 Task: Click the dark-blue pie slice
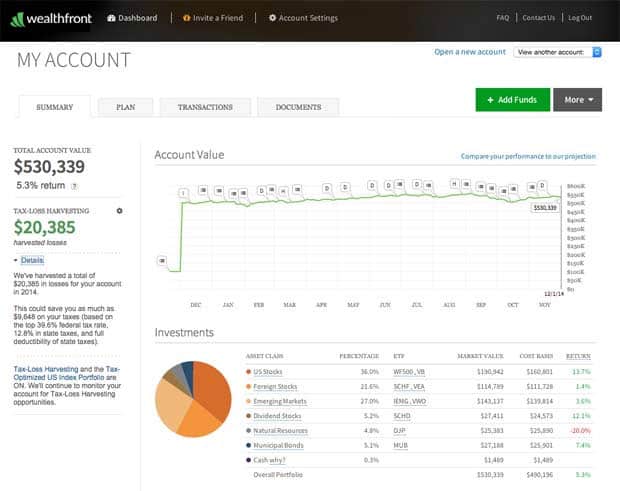coord(188,372)
